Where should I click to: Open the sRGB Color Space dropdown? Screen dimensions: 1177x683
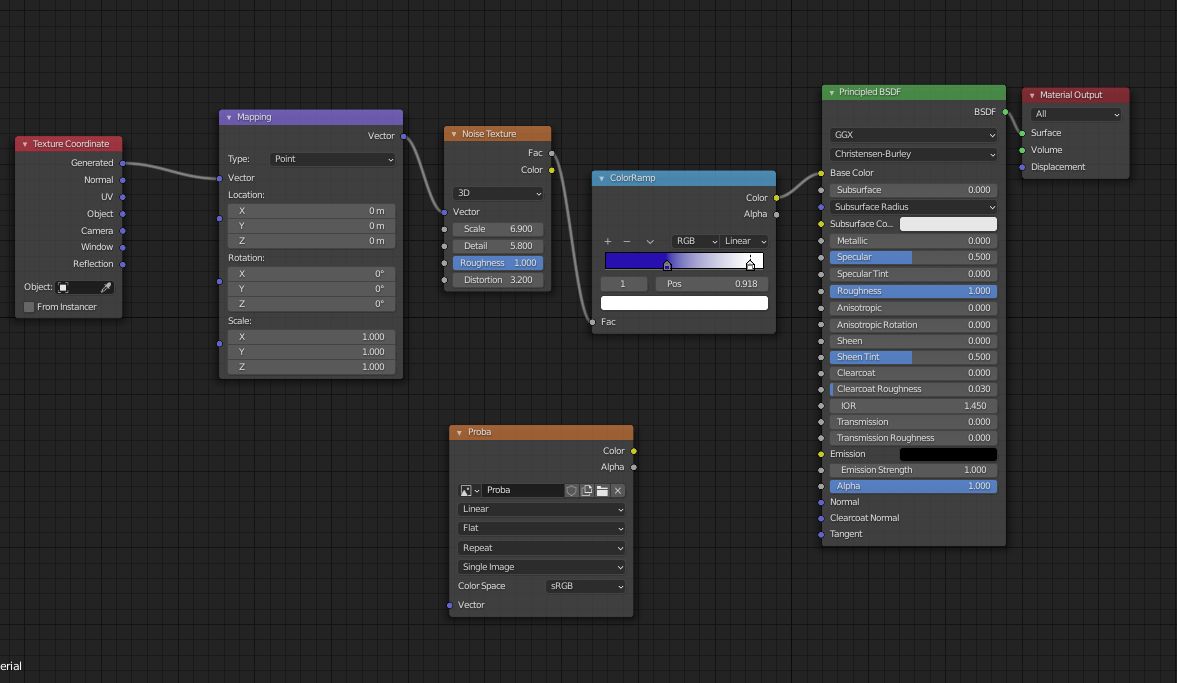pyautogui.click(x=585, y=586)
